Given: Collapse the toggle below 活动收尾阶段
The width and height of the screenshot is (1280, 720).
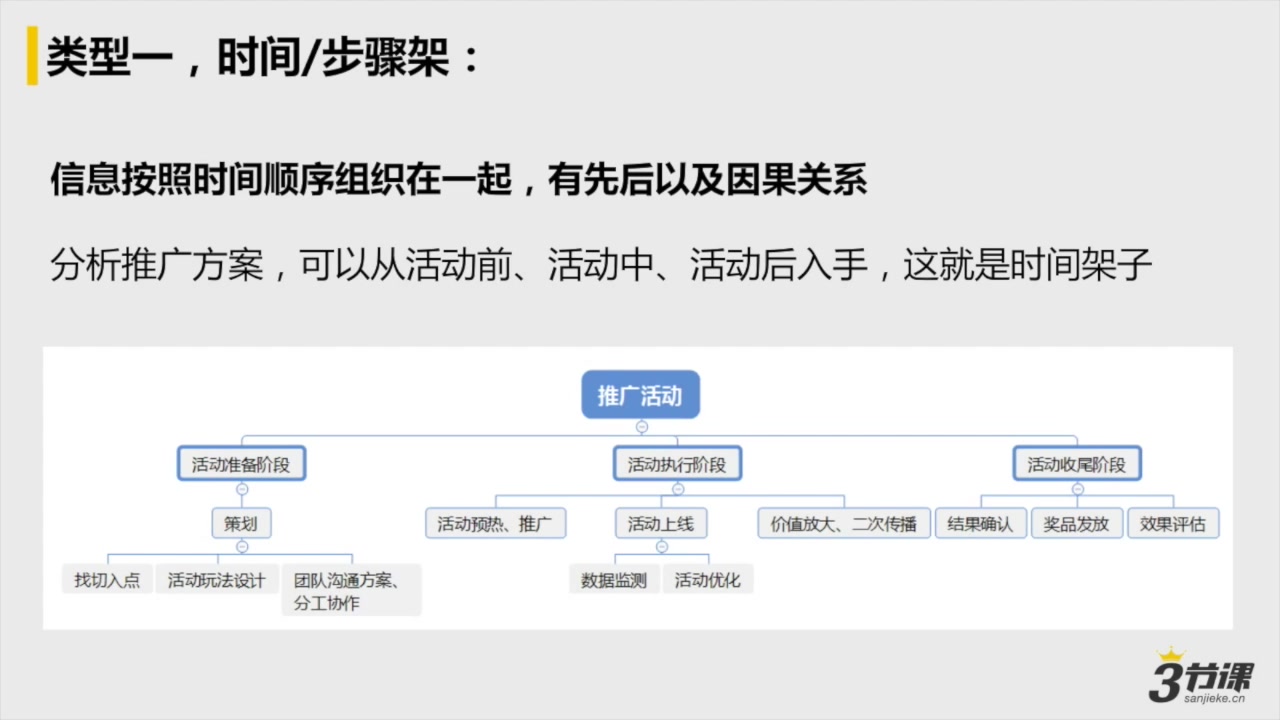Looking at the screenshot, I should (x=1077, y=489).
